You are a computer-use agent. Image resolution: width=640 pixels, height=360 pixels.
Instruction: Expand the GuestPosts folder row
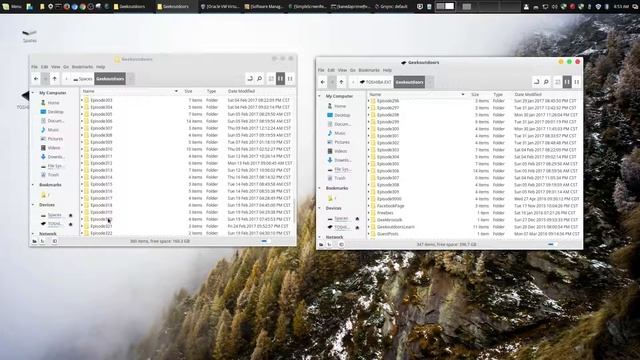coord(369,234)
